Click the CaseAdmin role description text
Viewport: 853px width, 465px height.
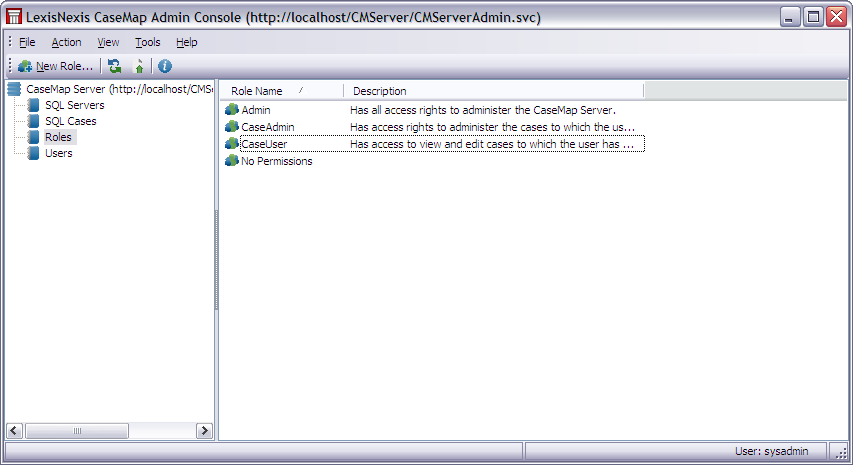[492, 127]
